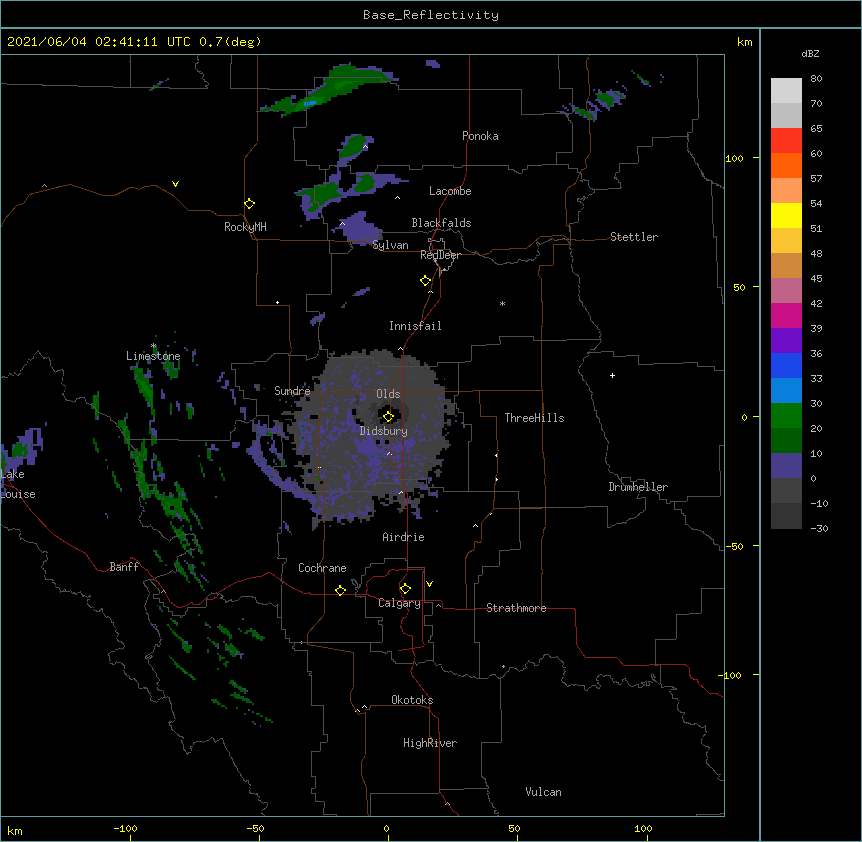The height and width of the screenshot is (842, 862).
Task: Select the ThreeHills label
Action: click(534, 418)
